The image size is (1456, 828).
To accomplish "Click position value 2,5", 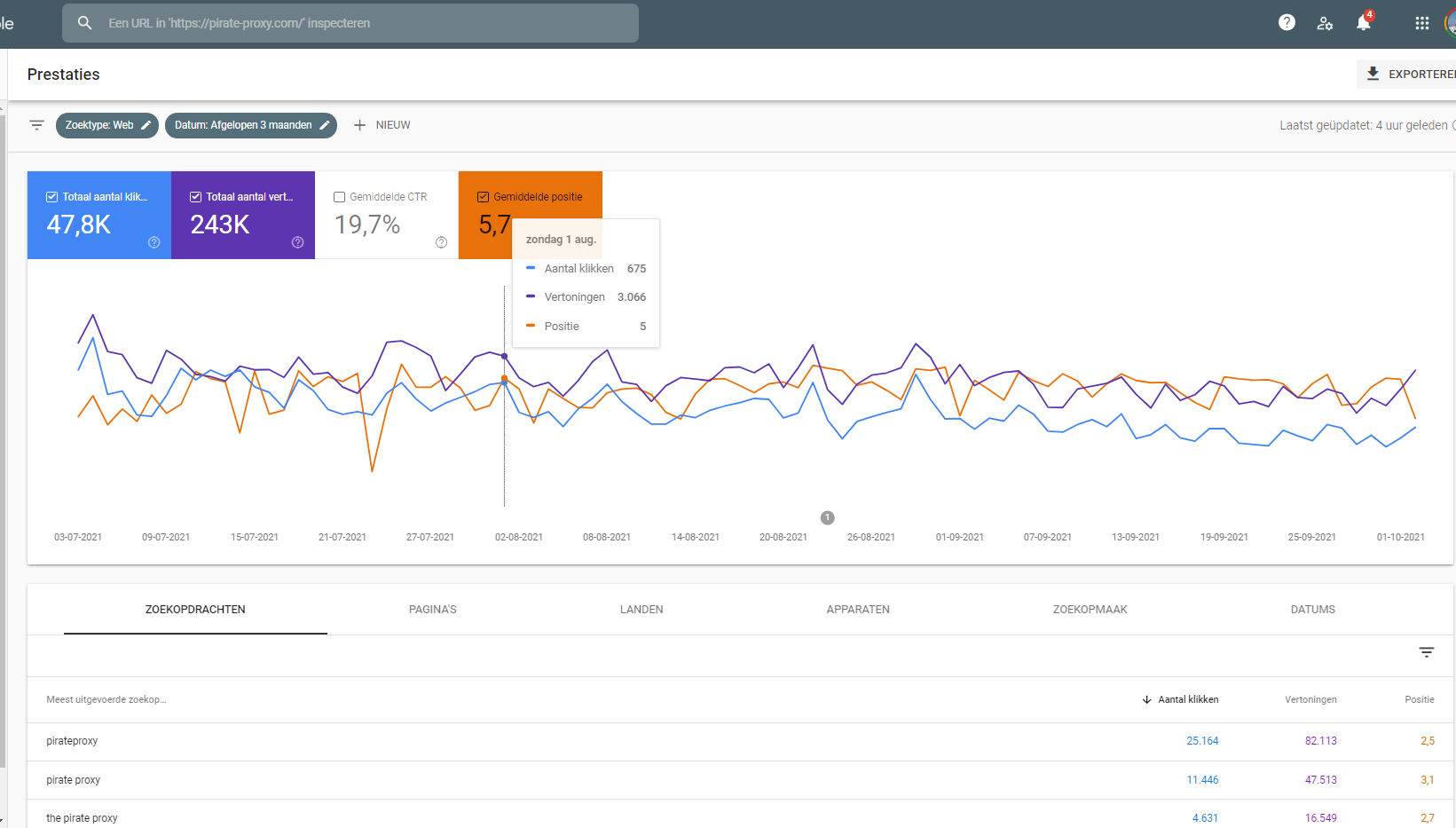I will tap(1428, 741).
